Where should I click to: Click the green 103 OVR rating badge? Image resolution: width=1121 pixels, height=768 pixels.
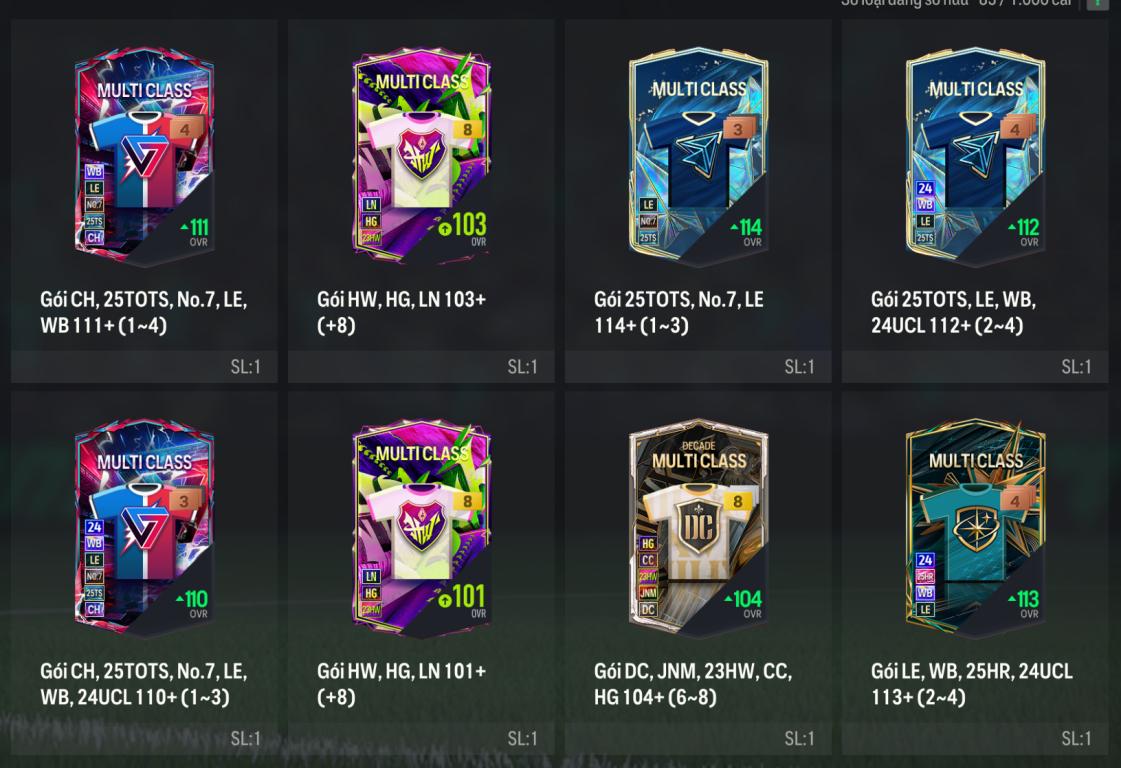(x=463, y=228)
